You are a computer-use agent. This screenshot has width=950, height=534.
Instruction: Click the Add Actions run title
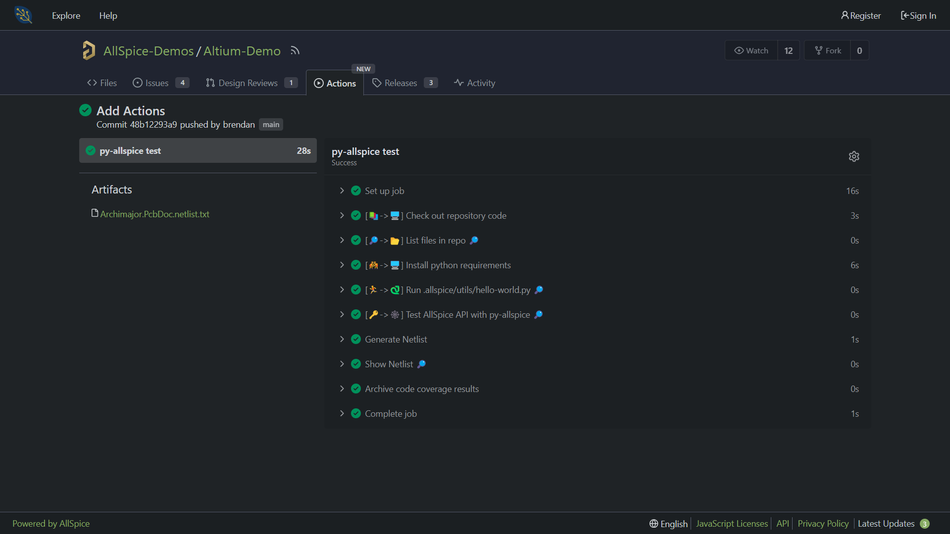(131, 111)
